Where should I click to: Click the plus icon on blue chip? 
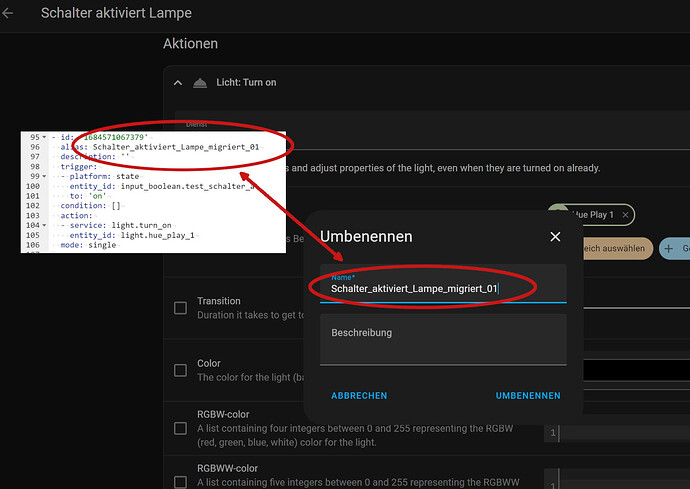[668, 249]
